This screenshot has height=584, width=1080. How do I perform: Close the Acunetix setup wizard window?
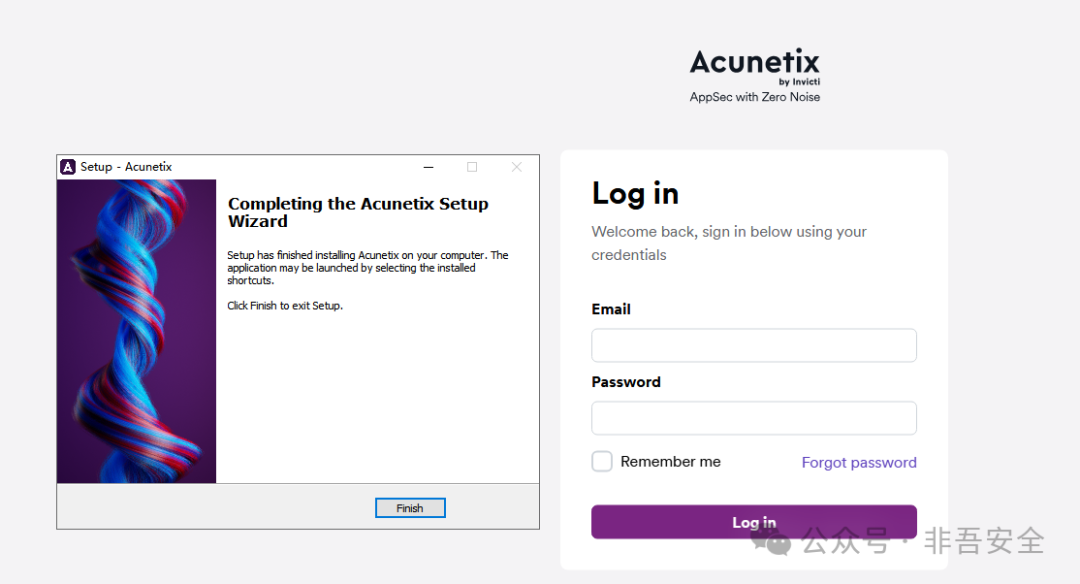pyautogui.click(x=516, y=166)
